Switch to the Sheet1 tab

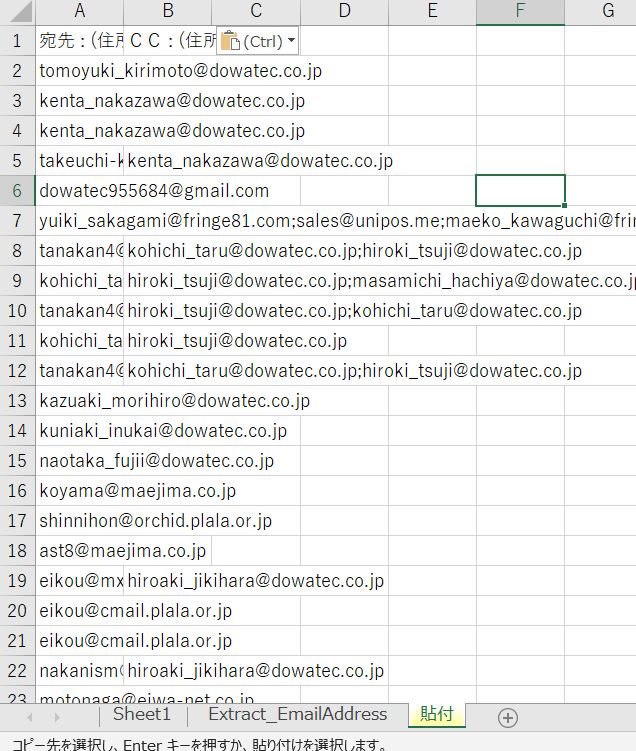click(142, 714)
